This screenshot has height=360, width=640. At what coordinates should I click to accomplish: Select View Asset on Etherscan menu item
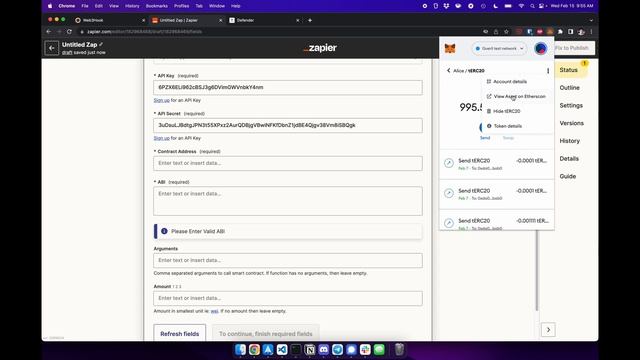pos(516,96)
